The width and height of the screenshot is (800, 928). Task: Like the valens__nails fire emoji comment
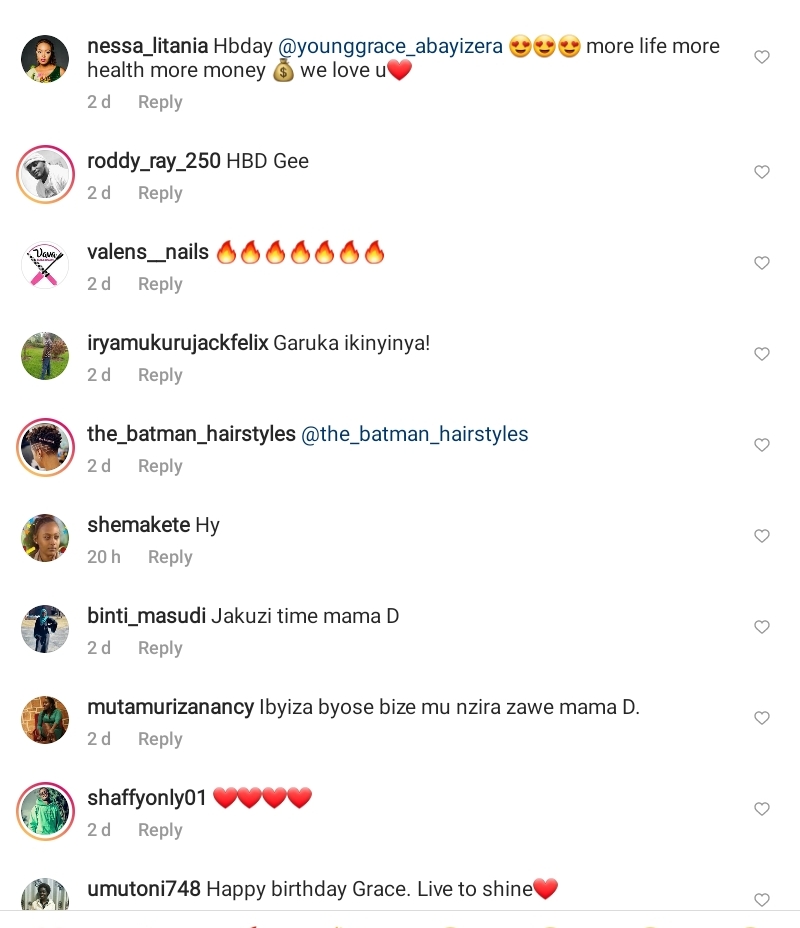(762, 263)
